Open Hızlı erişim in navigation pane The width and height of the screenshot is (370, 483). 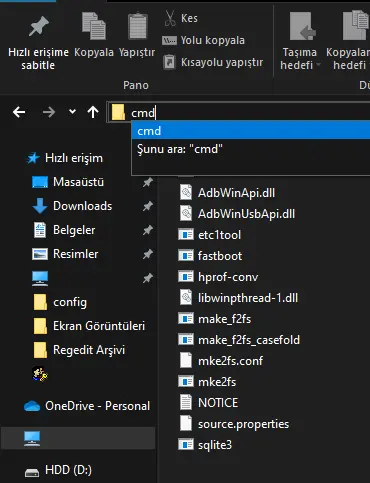point(74,158)
